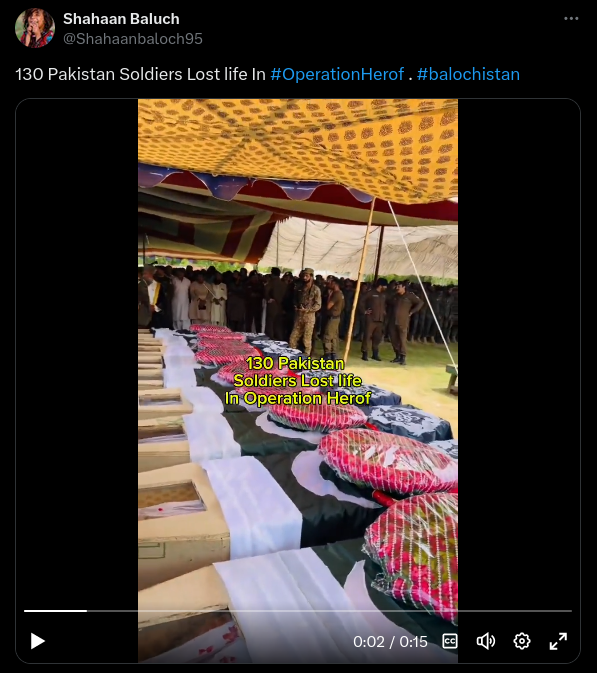This screenshot has height=673, width=597.
Task: Mute the video volume
Action: [x=485, y=641]
